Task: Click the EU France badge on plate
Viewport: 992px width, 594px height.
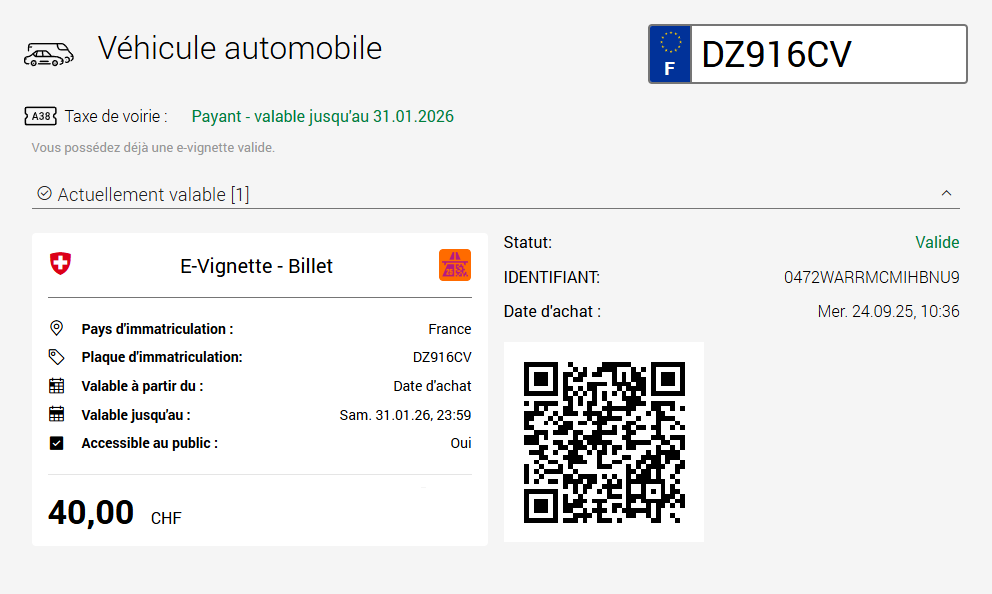Action: (x=670, y=54)
